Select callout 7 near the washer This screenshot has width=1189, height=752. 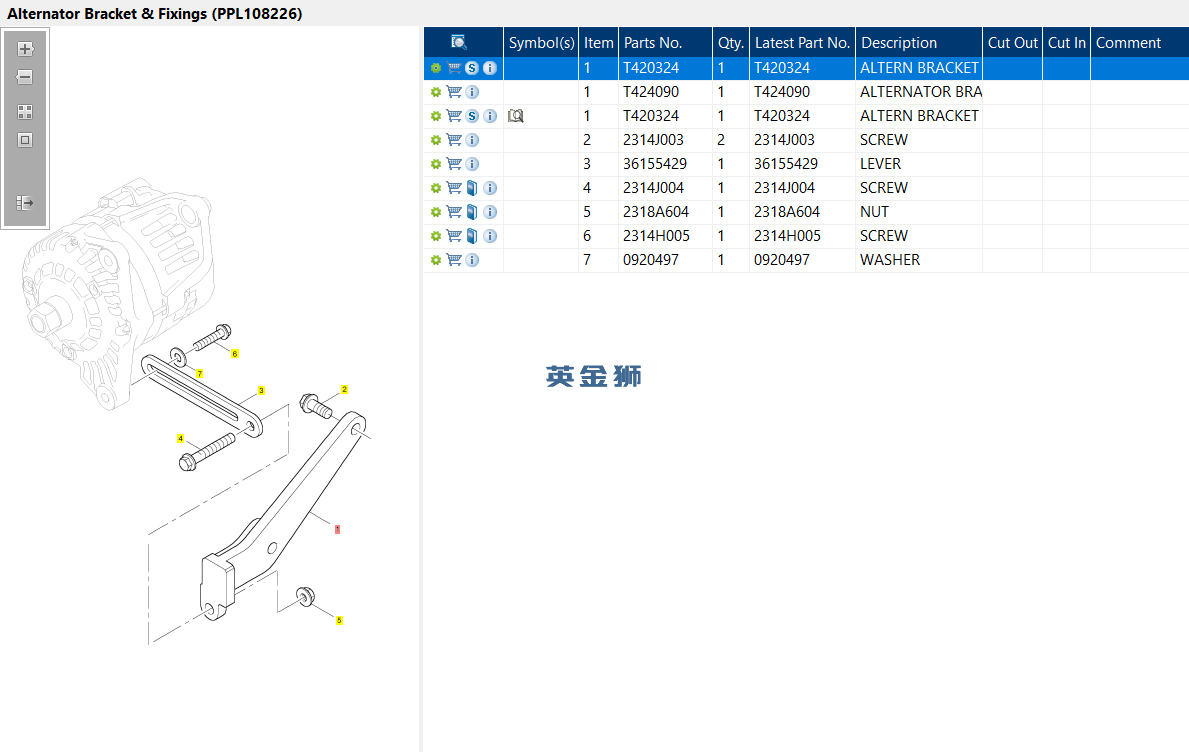[x=199, y=374]
